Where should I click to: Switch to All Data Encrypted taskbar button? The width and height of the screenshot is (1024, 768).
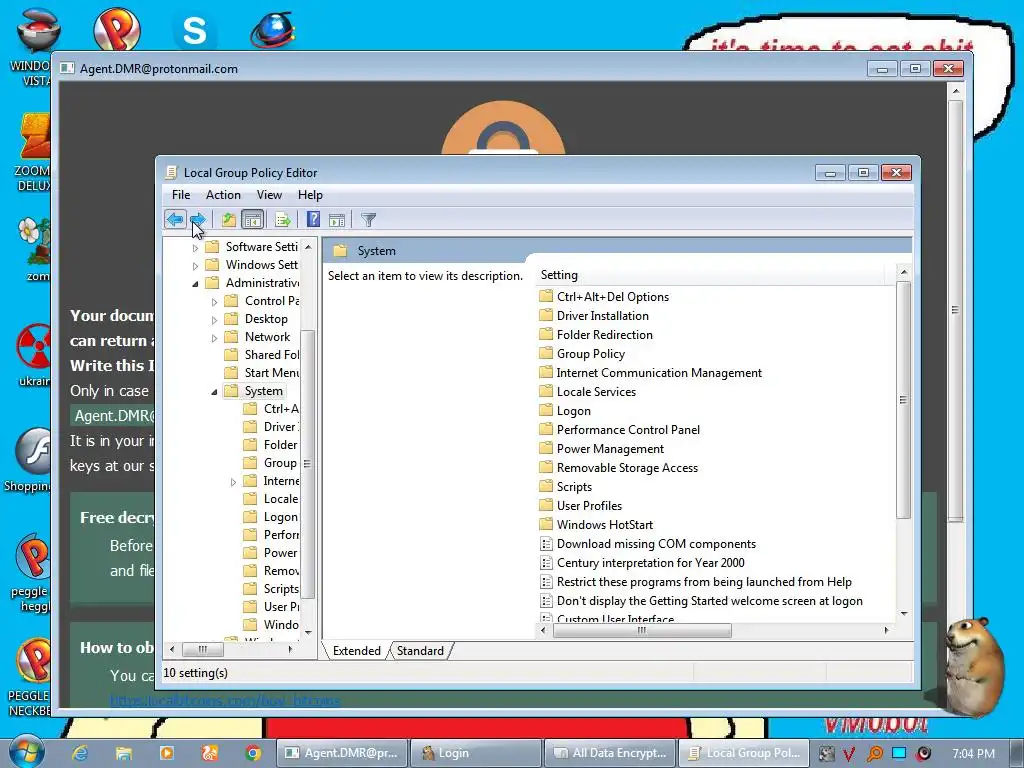click(610, 753)
